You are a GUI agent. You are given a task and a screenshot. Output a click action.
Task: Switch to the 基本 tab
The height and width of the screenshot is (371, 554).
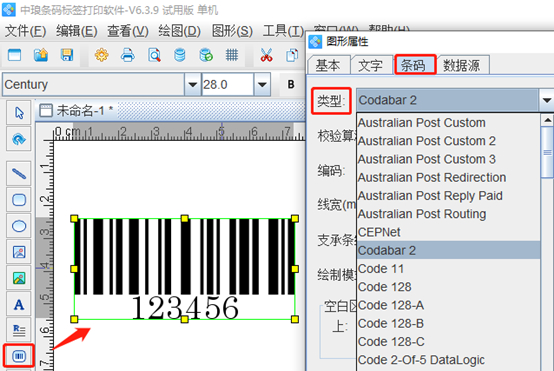pos(329,65)
